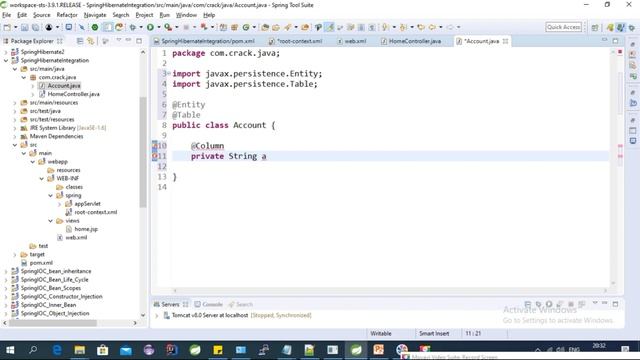Click the Save All toolbar icon
Viewport: 640px width, 360px height.
click(36, 27)
